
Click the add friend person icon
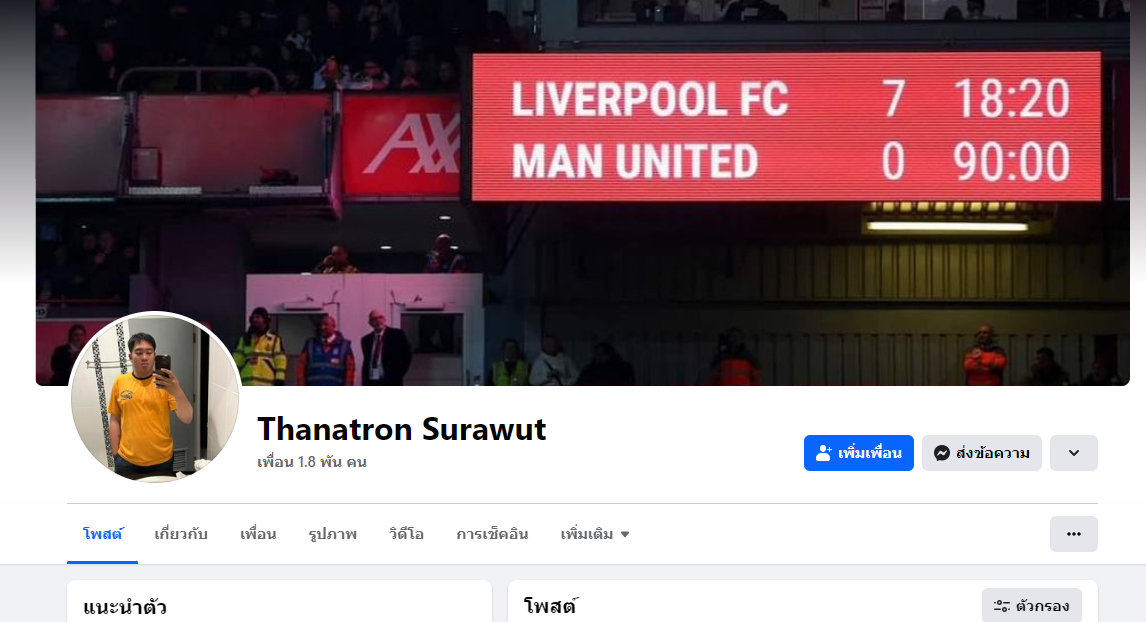(824, 453)
